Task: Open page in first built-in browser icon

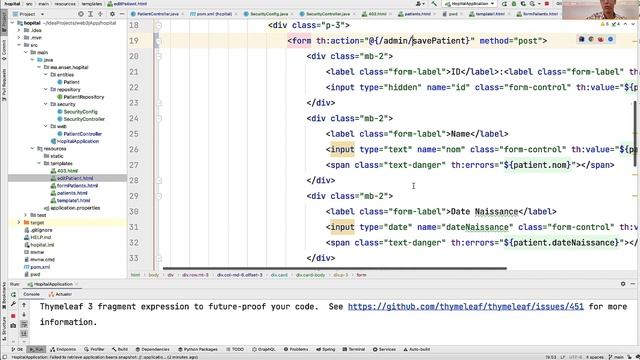Action: point(581,39)
